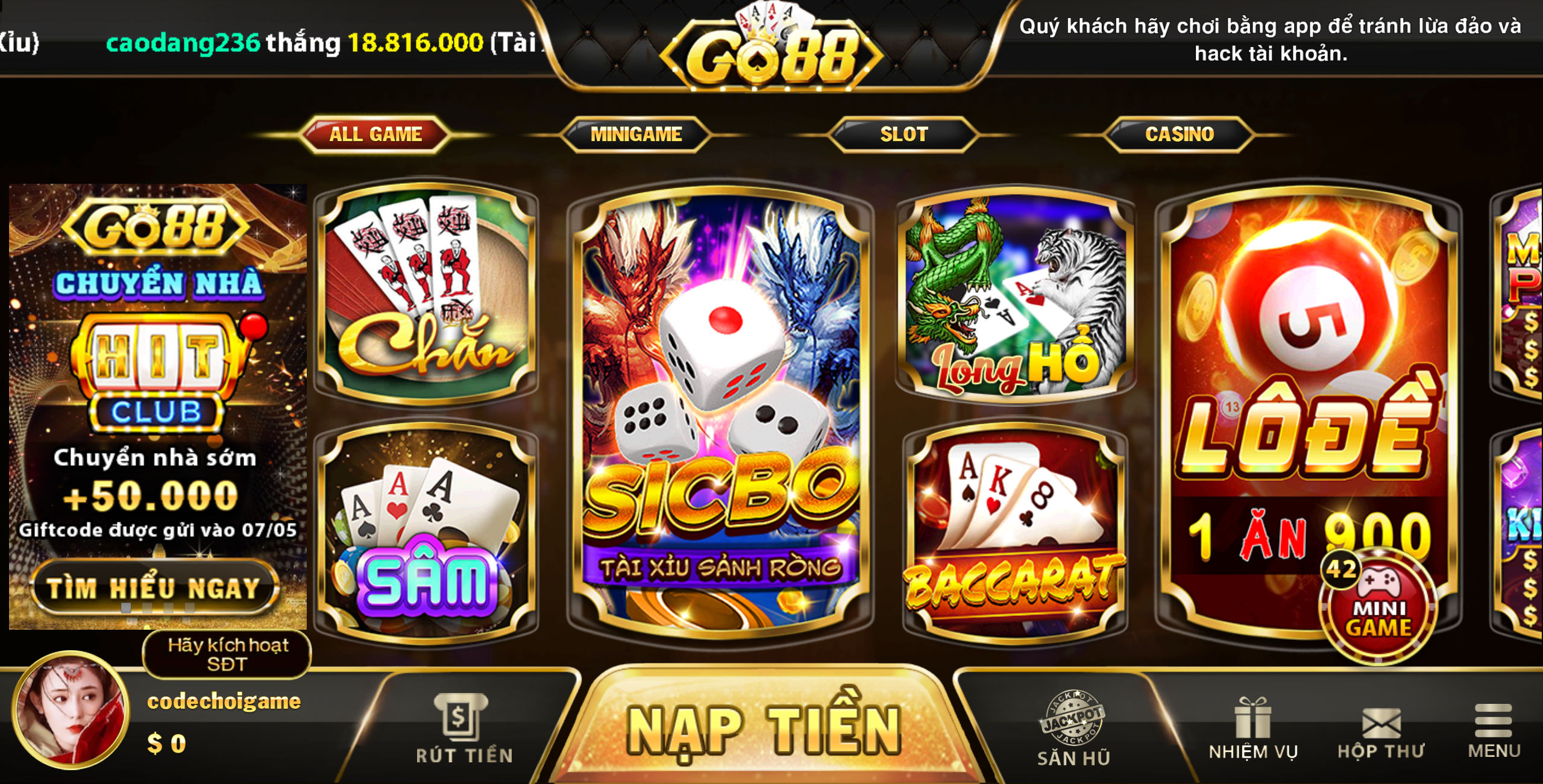Click the Tìm Hiểu Ngay button
The height and width of the screenshot is (784, 1543).
point(154,588)
